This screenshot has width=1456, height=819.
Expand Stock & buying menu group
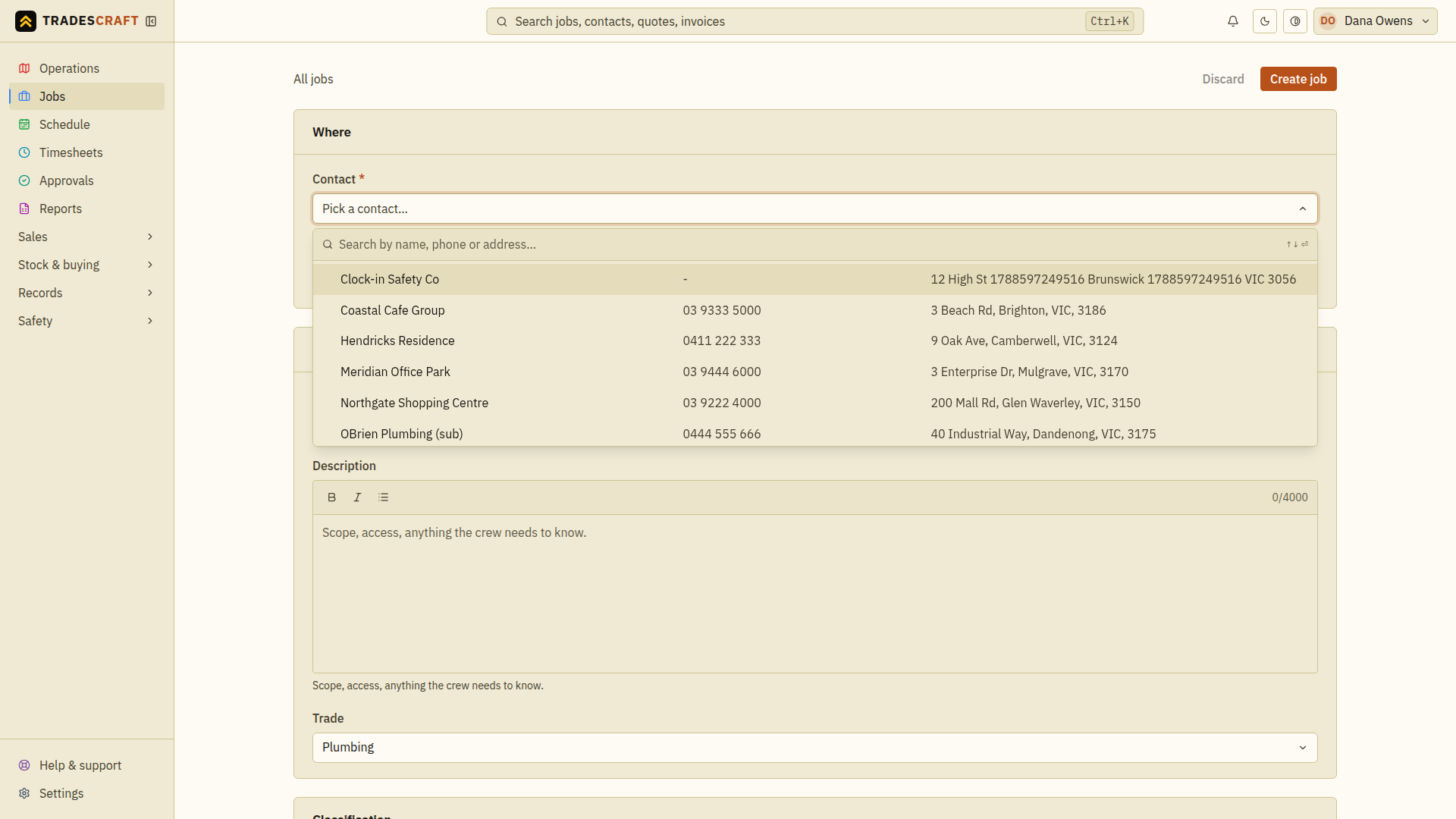[x=86, y=265]
